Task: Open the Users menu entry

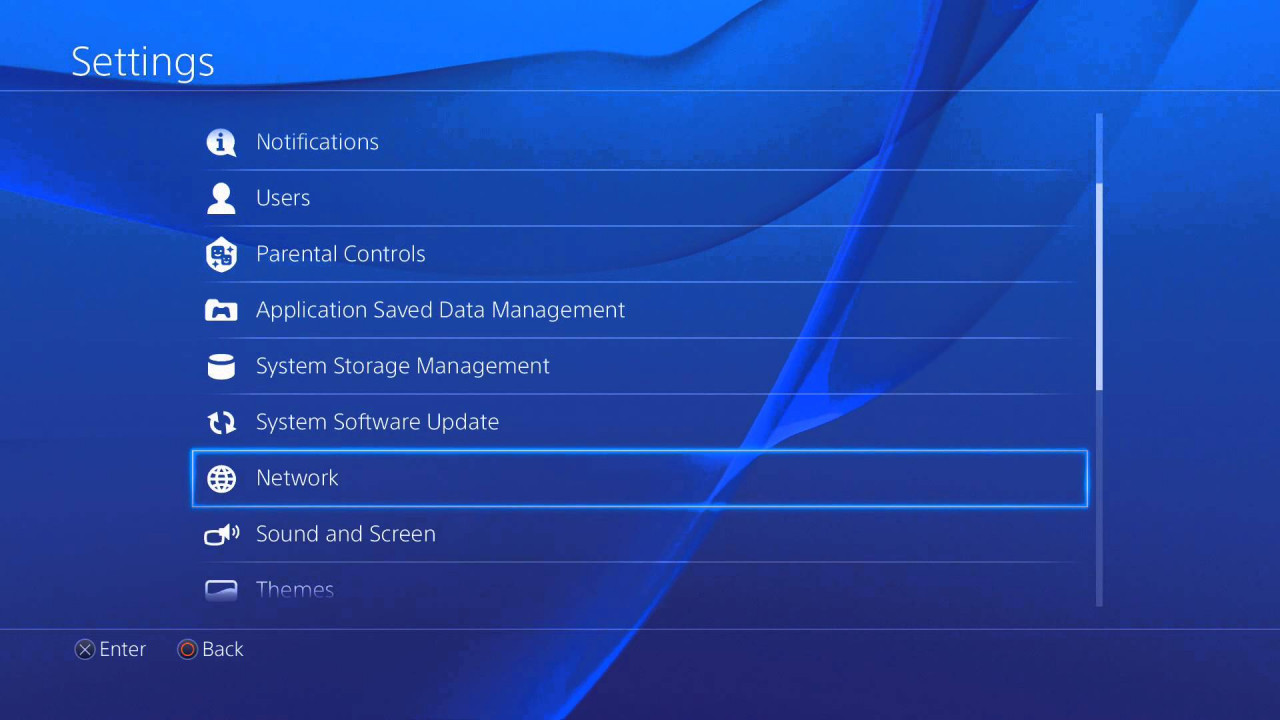Action: tap(640, 198)
